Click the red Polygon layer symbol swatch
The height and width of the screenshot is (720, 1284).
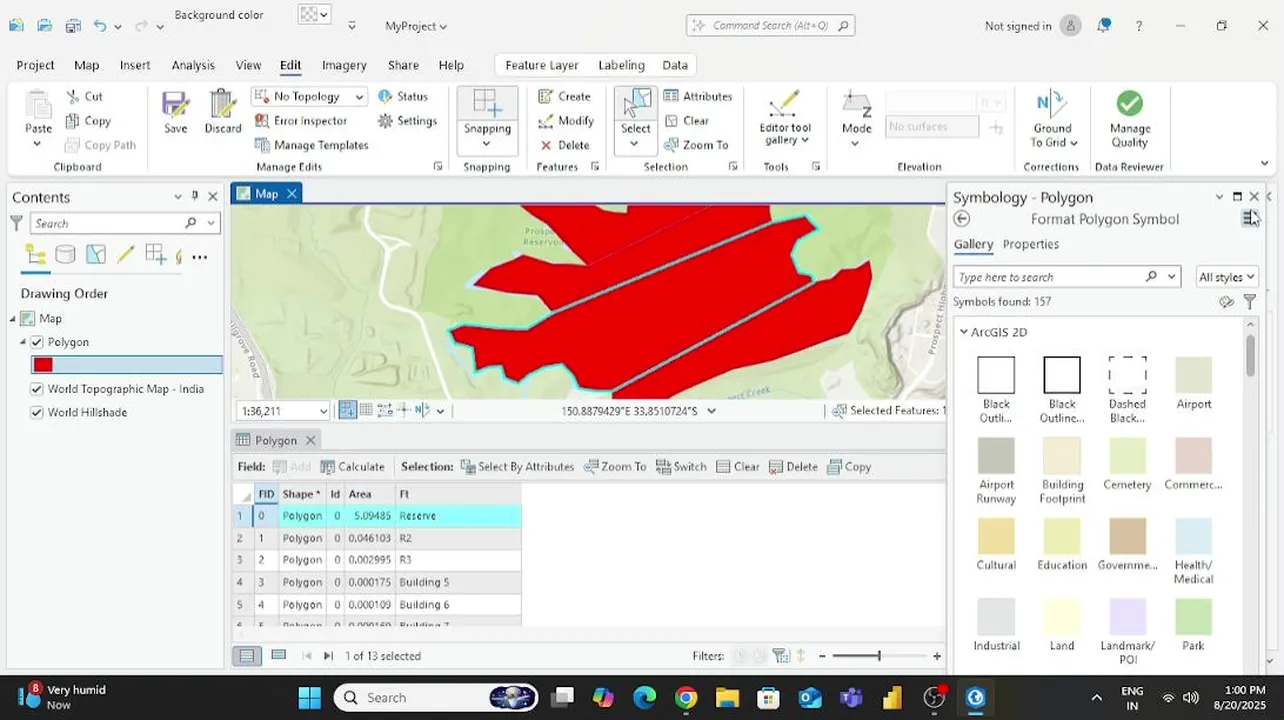(x=43, y=365)
